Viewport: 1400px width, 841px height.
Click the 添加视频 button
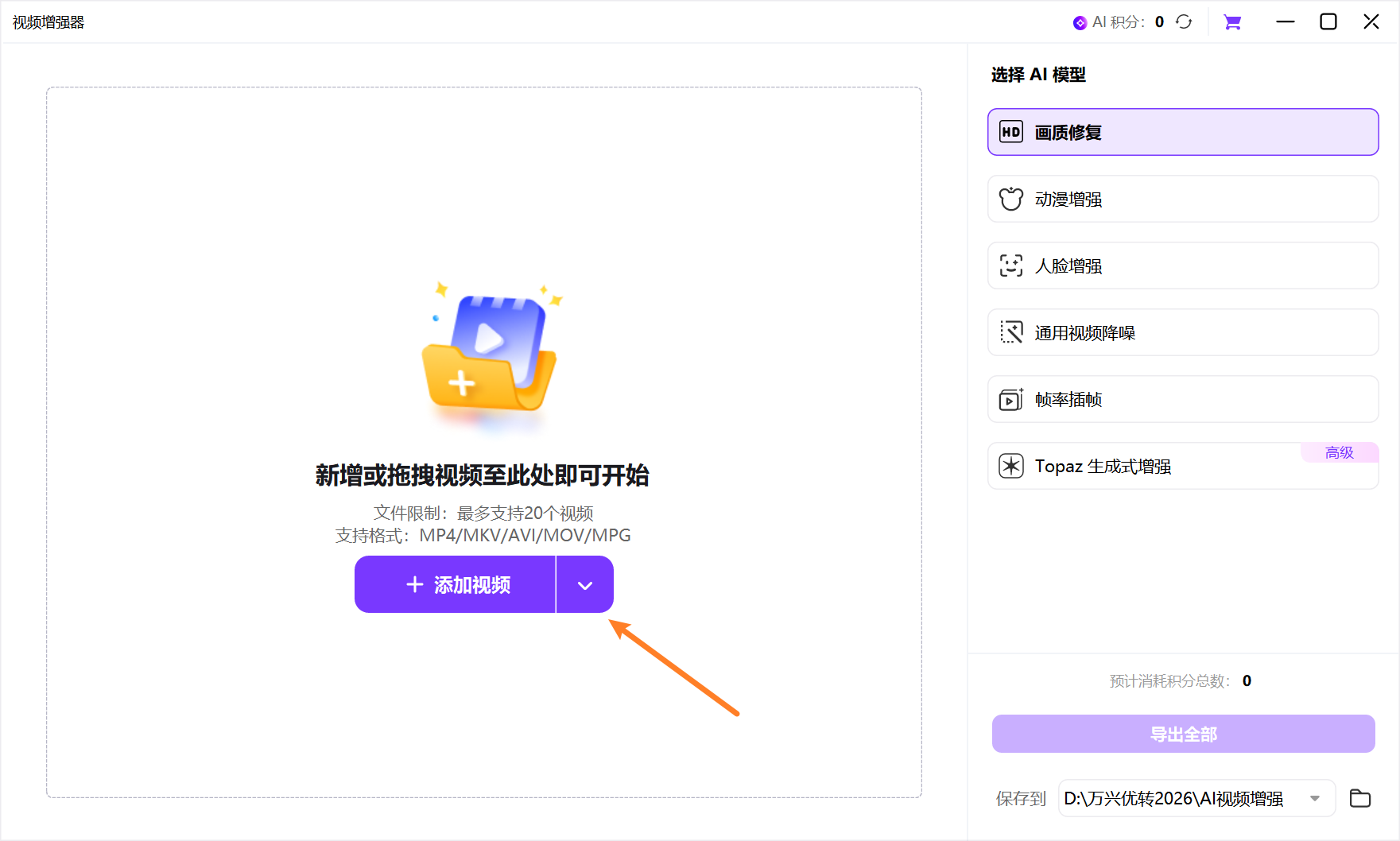[455, 584]
